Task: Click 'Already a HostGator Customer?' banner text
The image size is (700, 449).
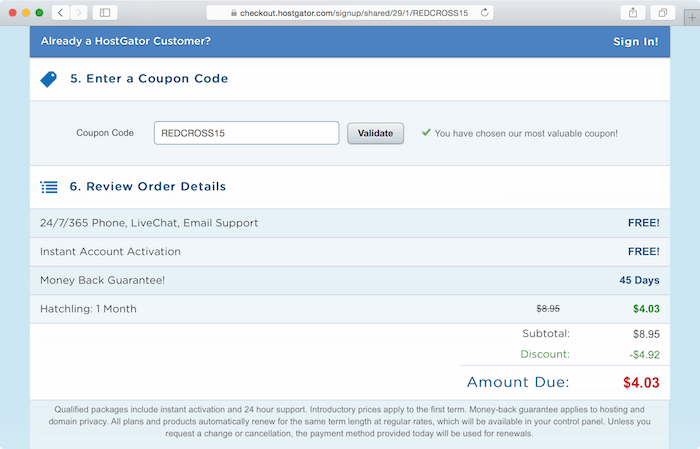Action: pos(125,41)
